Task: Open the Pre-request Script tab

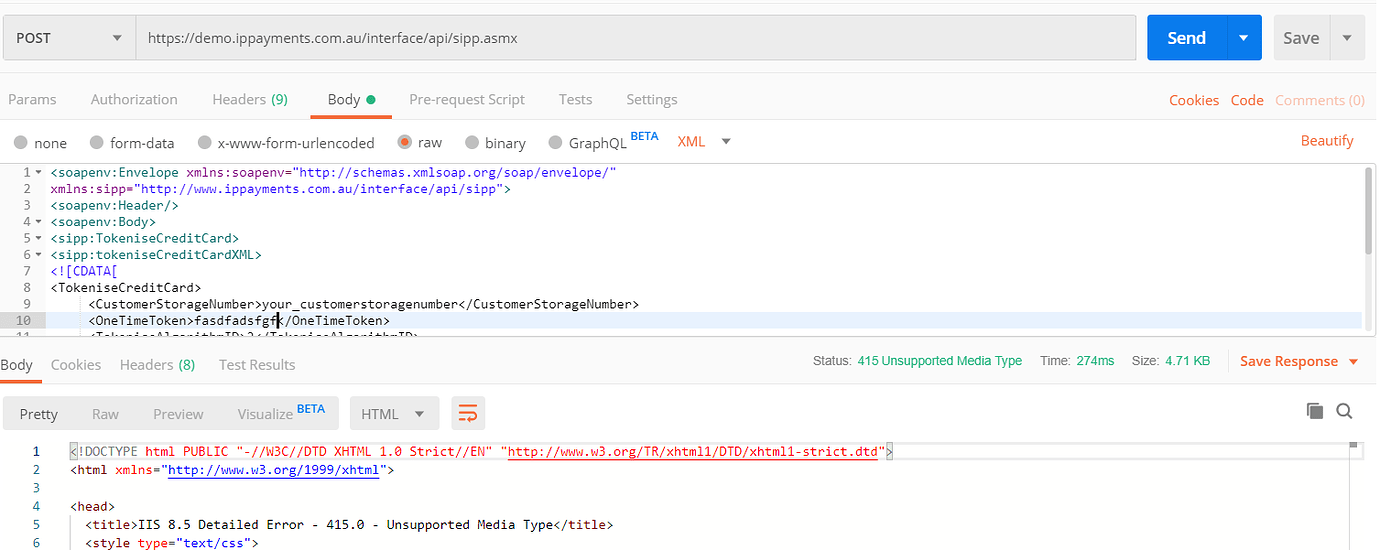Action: (x=467, y=100)
